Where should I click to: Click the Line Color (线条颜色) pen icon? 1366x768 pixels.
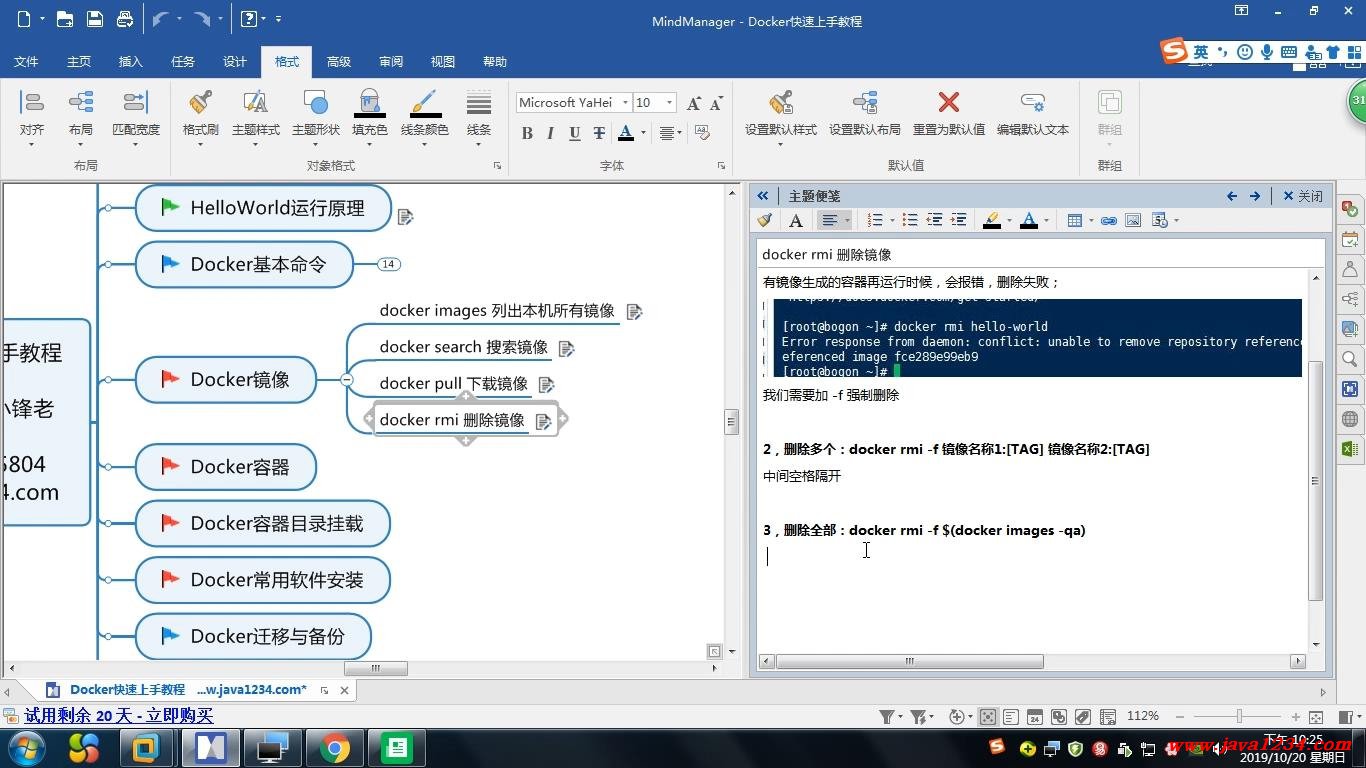pyautogui.click(x=425, y=103)
